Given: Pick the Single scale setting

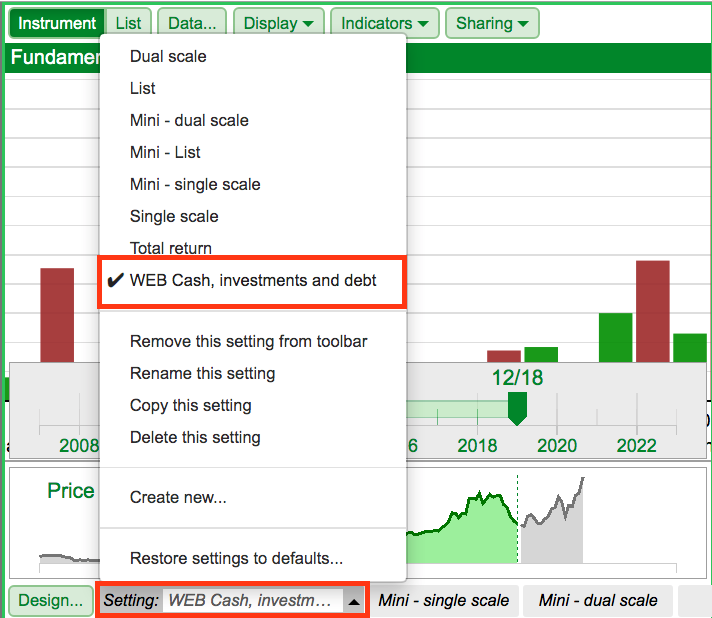Looking at the screenshot, I should point(252,216).
